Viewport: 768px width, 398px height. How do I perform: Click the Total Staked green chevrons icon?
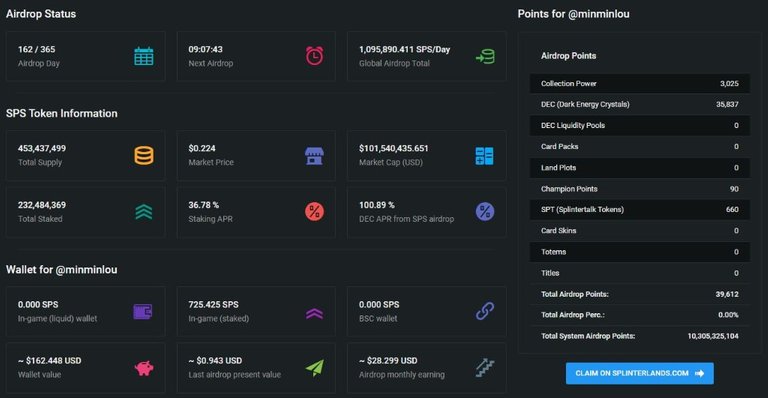tap(144, 212)
